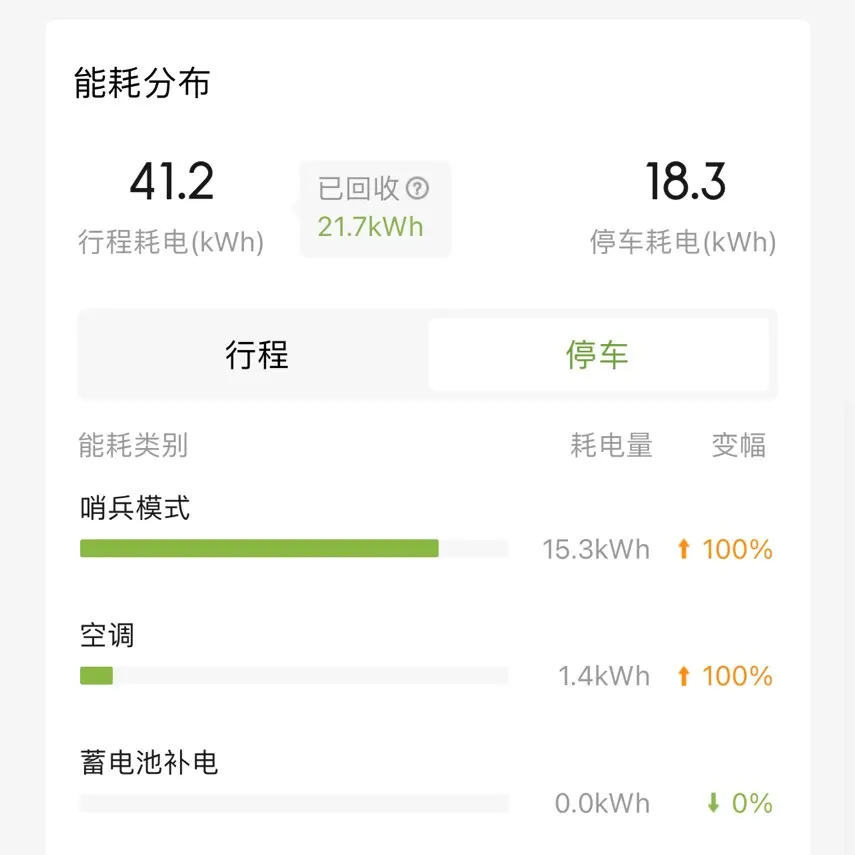
Task: Select the orange up arrow beside 空调 100%
Action: pos(683,676)
